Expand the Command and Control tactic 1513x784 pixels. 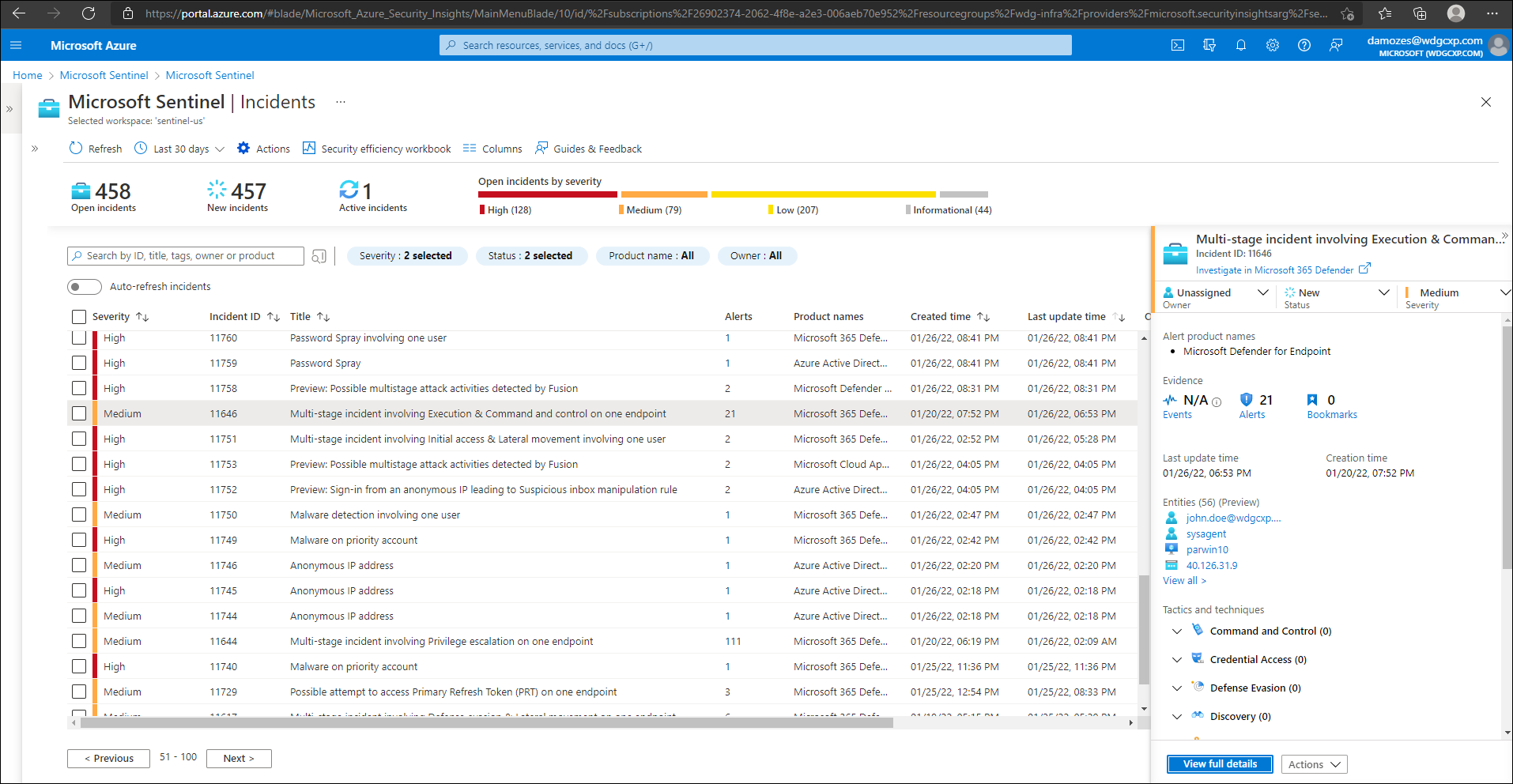coord(1177,631)
